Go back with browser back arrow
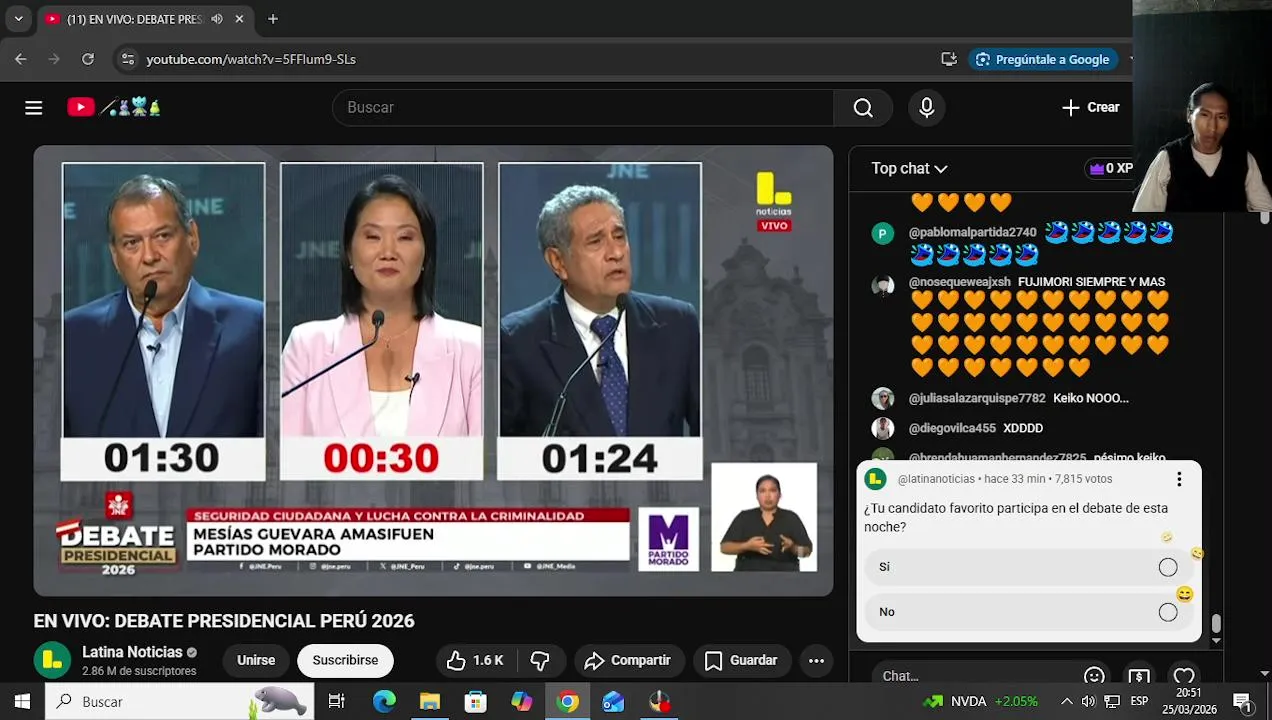The image size is (1272, 720). [21, 59]
